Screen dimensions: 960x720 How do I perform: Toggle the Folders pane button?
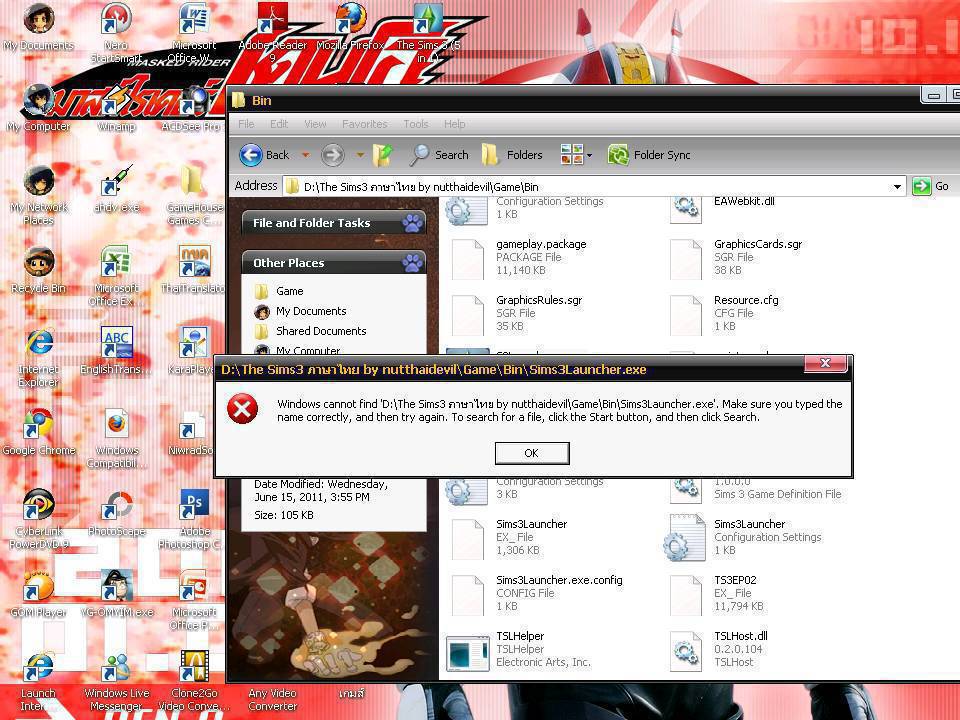tap(512, 155)
